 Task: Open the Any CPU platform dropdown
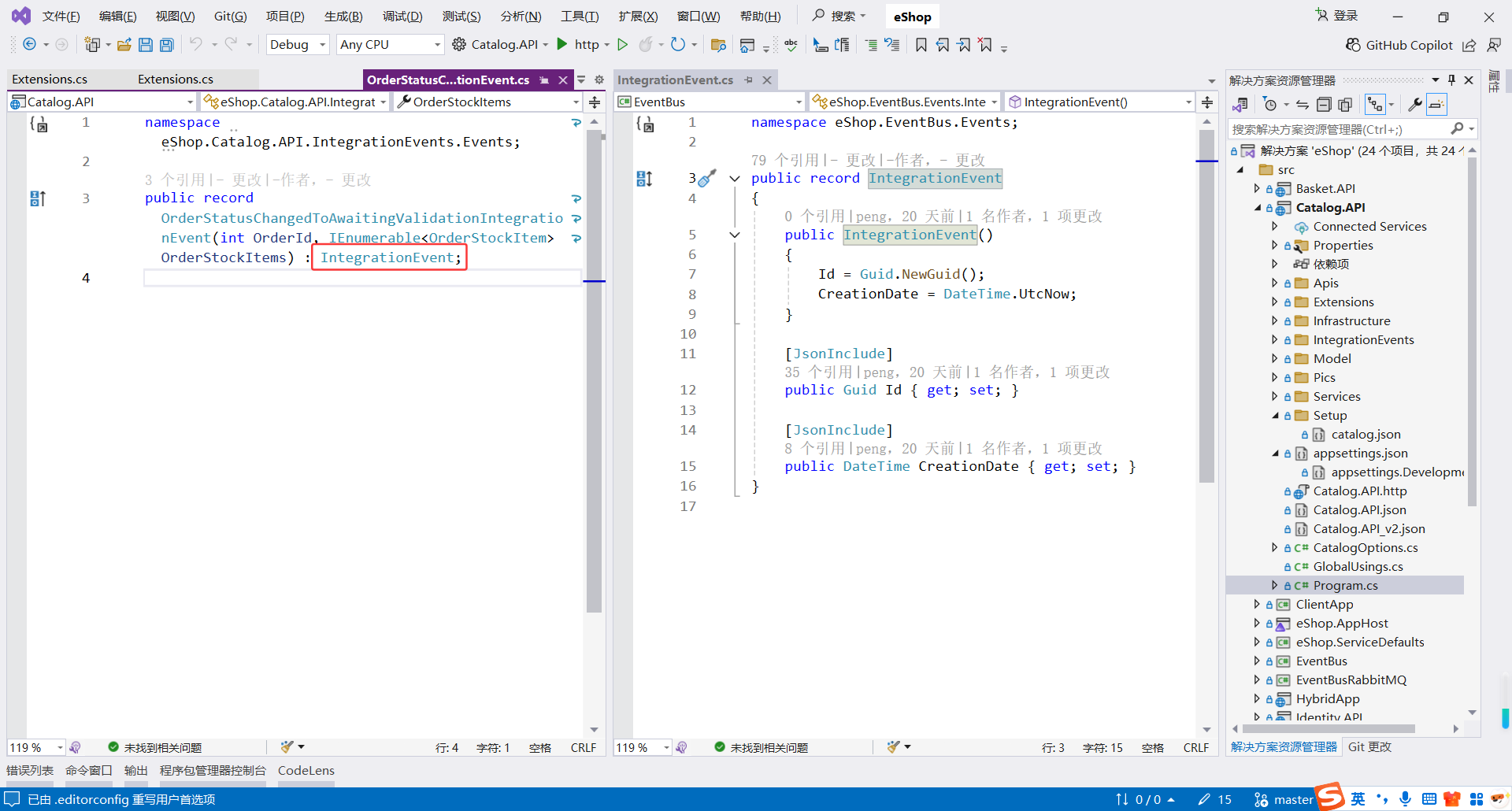click(x=390, y=45)
